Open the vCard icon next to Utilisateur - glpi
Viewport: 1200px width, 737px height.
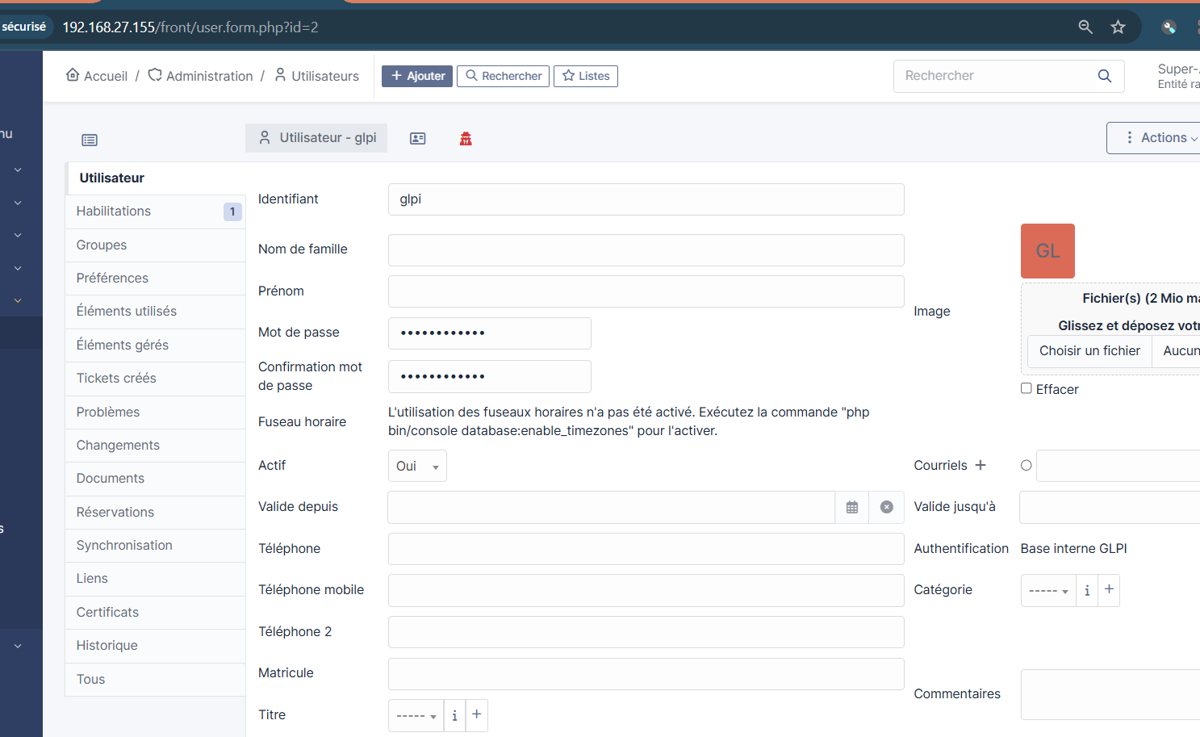418,138
